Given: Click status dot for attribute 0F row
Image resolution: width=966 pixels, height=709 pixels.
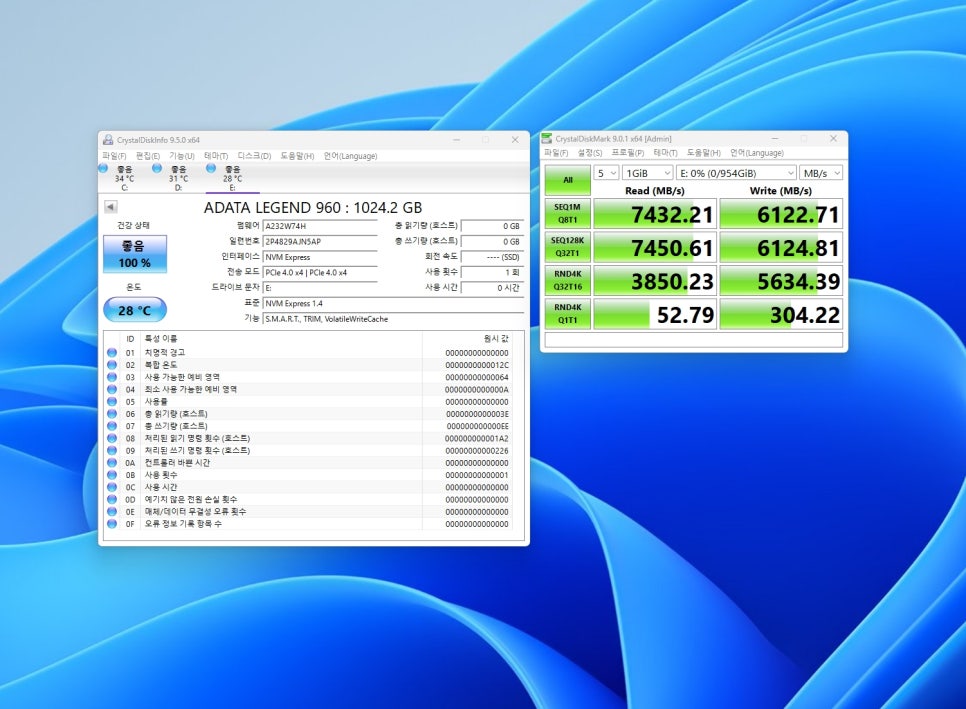Looking at the screenshot, I should [x=112, y=524].
